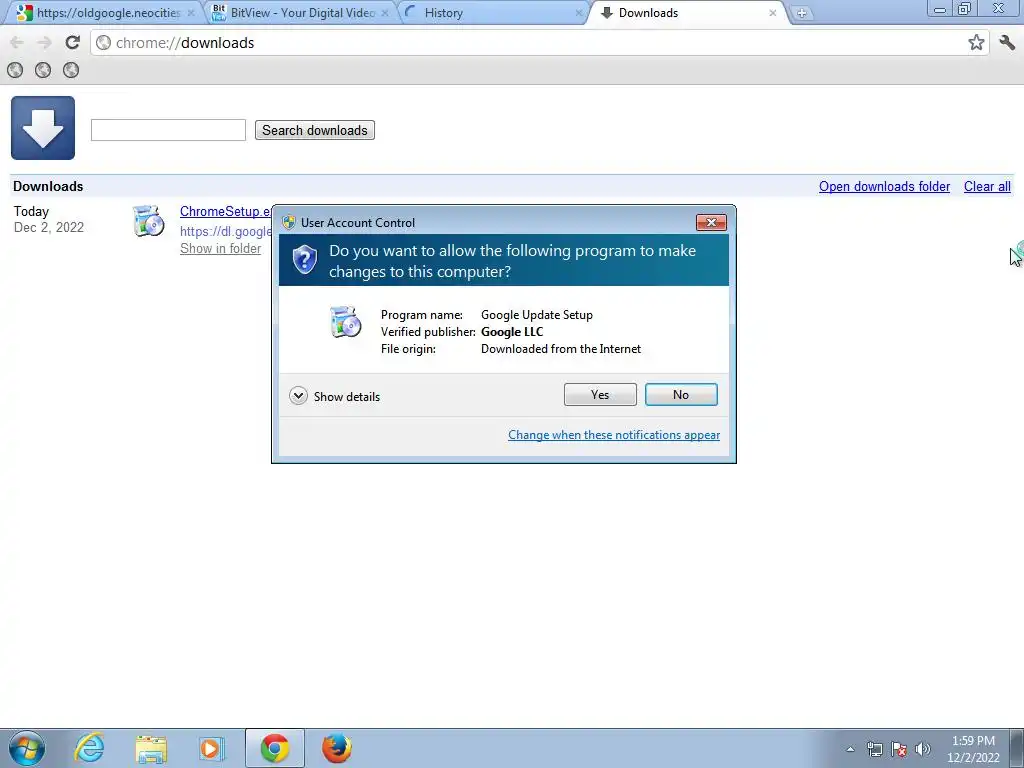Click Show in folder link

coord(221,249)
